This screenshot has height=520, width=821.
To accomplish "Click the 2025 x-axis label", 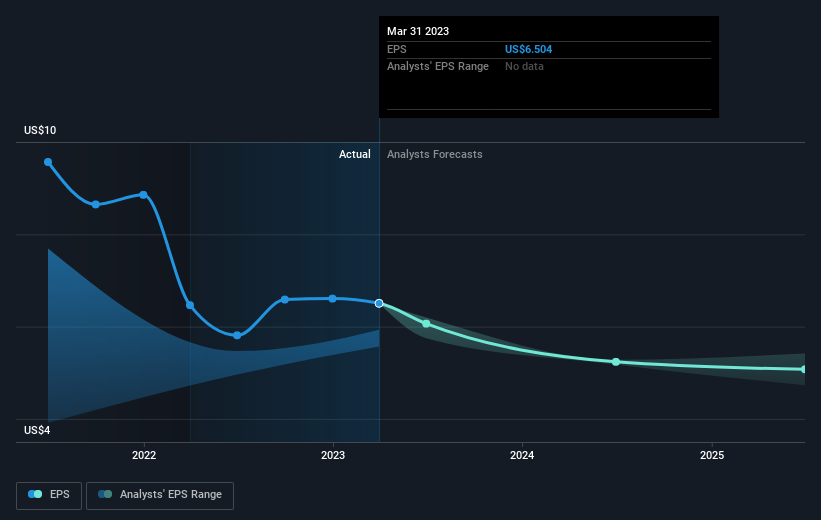I will pyautogui.click(x=712, y=455).
